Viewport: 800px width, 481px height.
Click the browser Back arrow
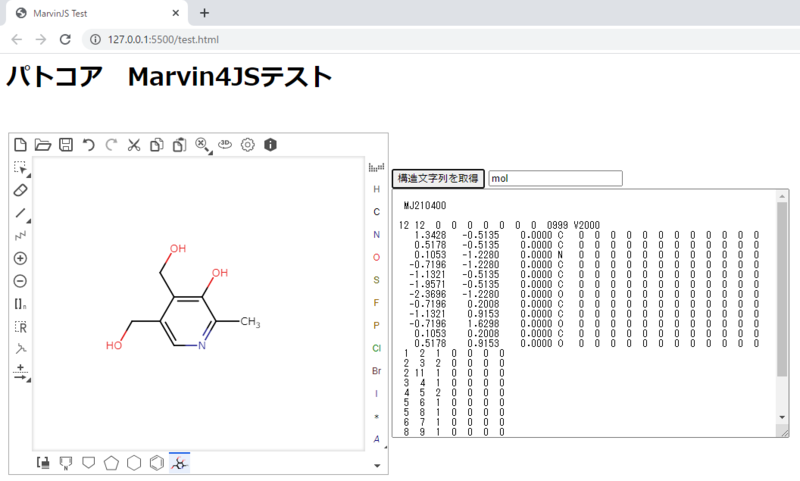click(x=17, y=39)
